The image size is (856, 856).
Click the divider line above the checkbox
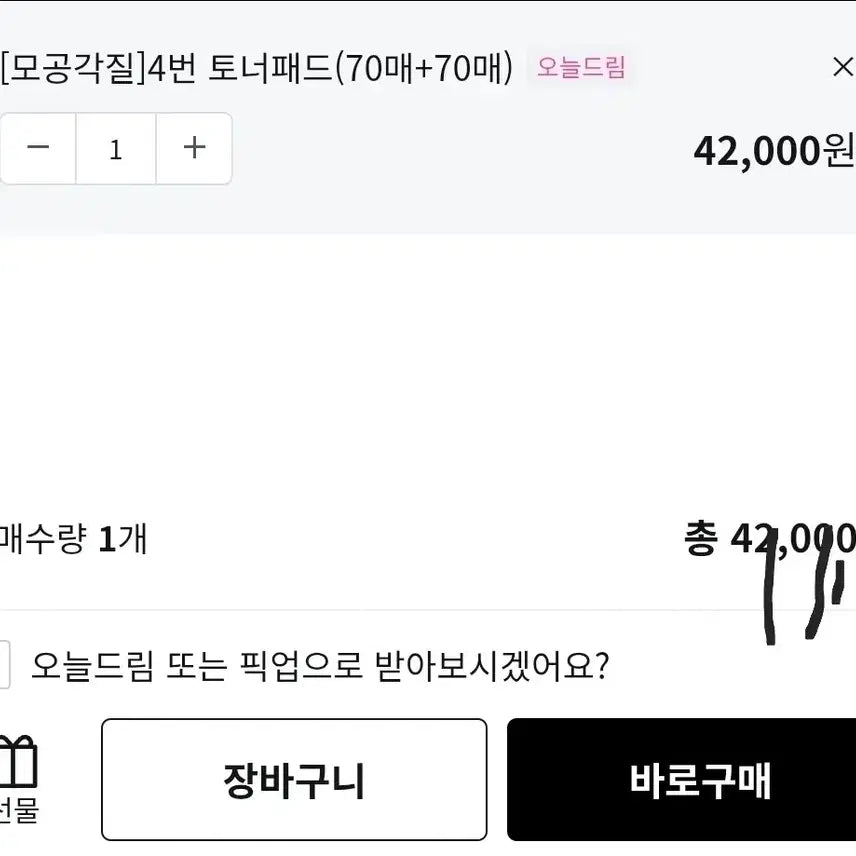tap(400, 610)
